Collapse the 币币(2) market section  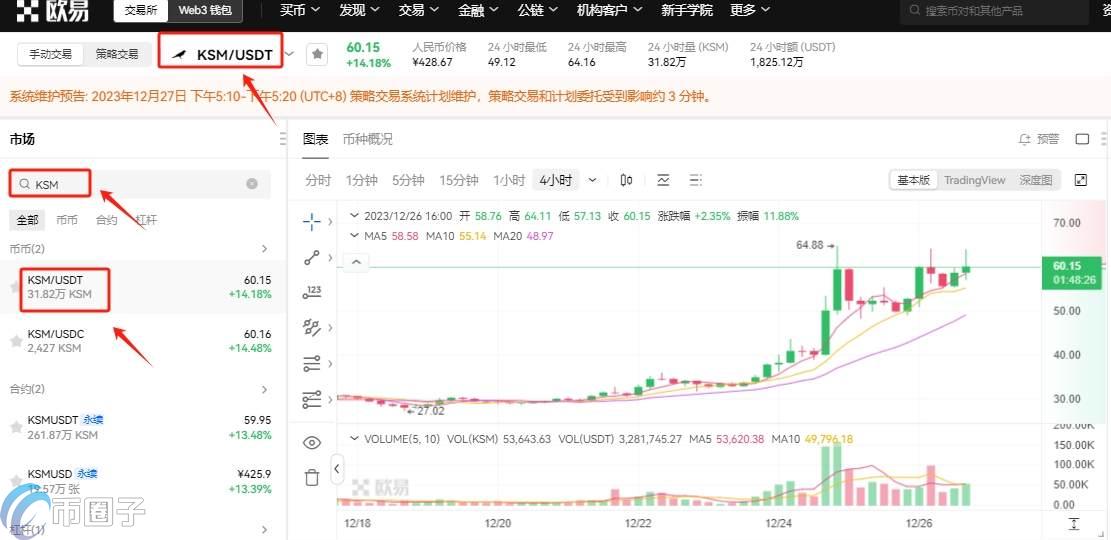click(x=264, y=248)
